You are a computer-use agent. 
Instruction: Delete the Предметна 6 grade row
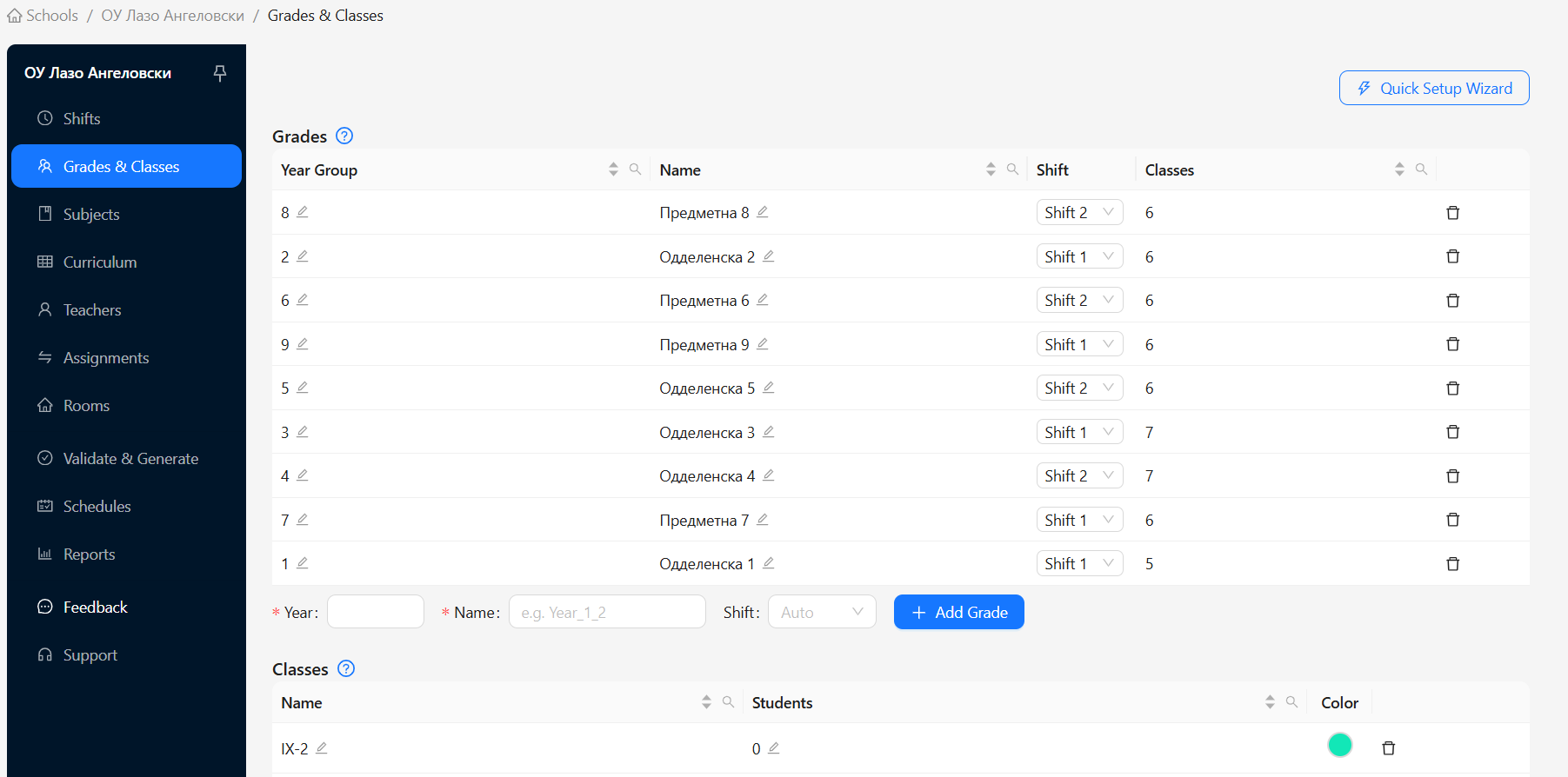(x=1452, y=301)
